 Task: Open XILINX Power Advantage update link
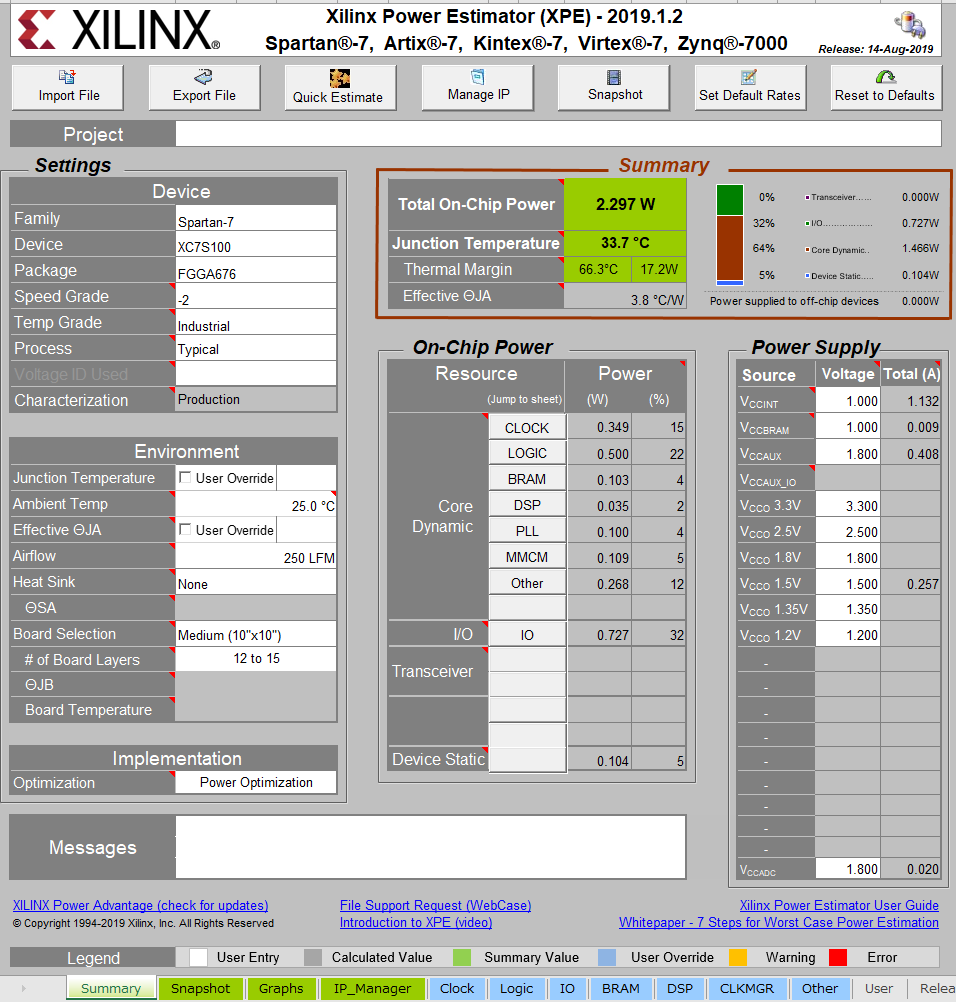pos(141,906)
